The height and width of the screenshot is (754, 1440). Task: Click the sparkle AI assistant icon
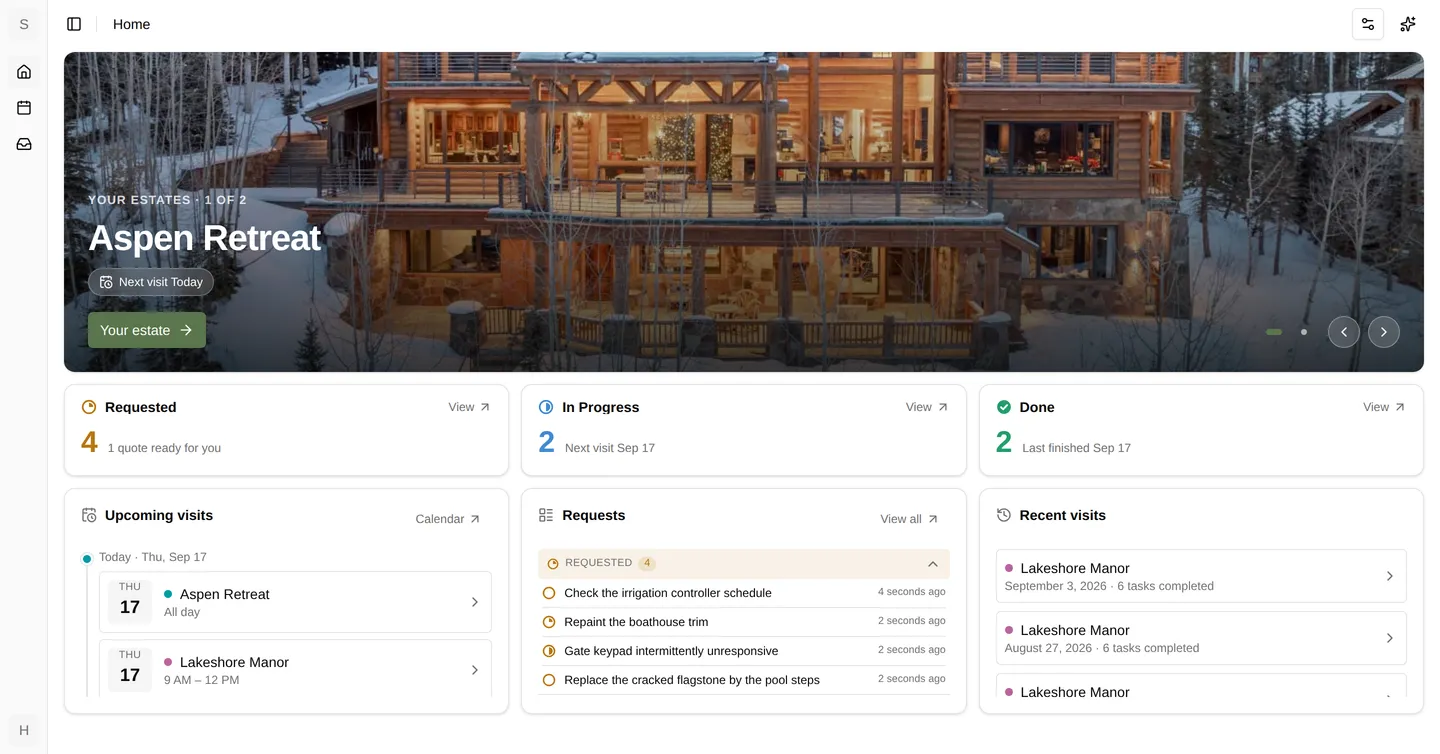click(x=1408, y=24)
